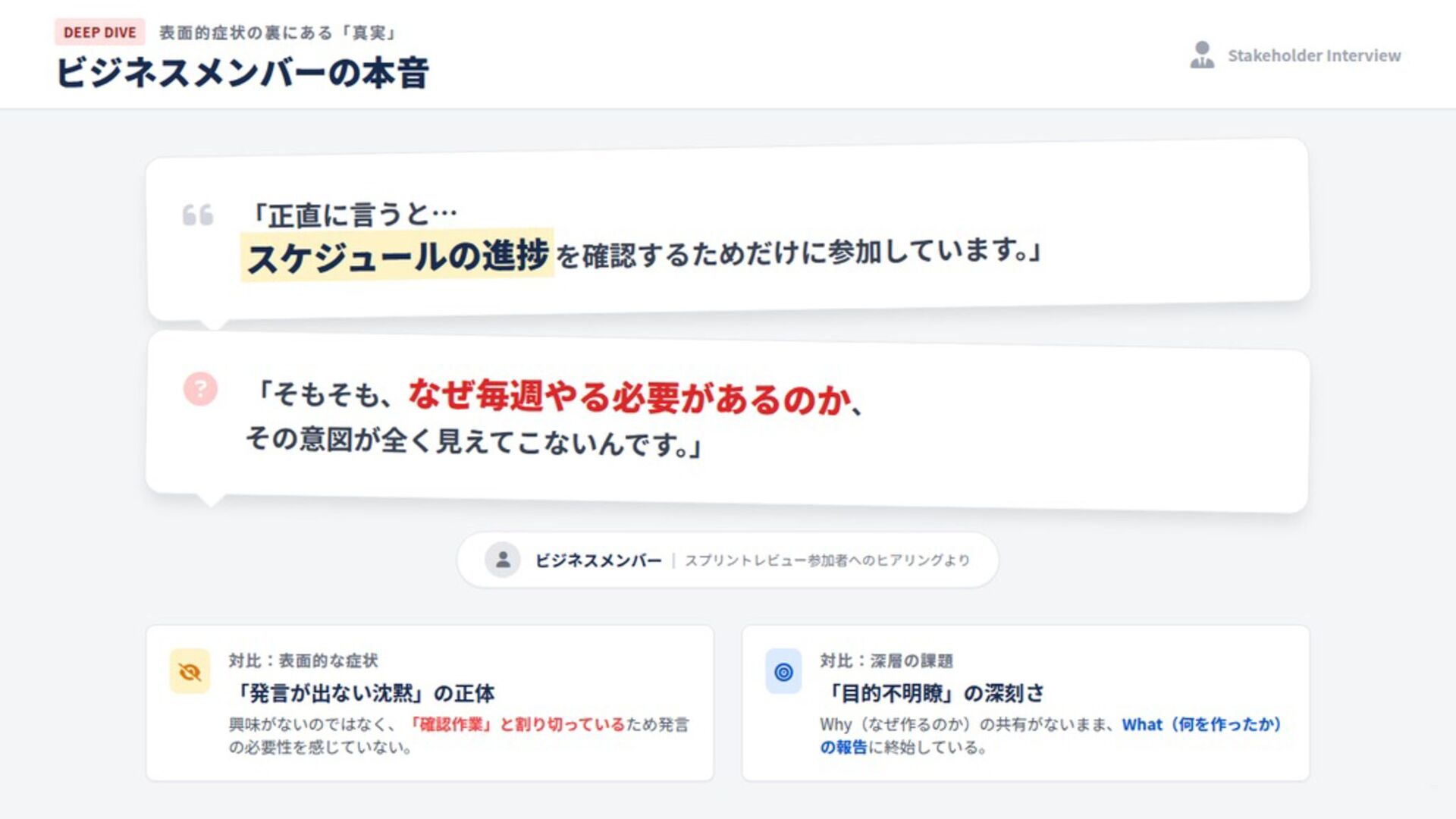The image size is (1456, 819).
Task: Click the blue What（何を作ったか）の報告 text
Action: tap(1050, 736)
